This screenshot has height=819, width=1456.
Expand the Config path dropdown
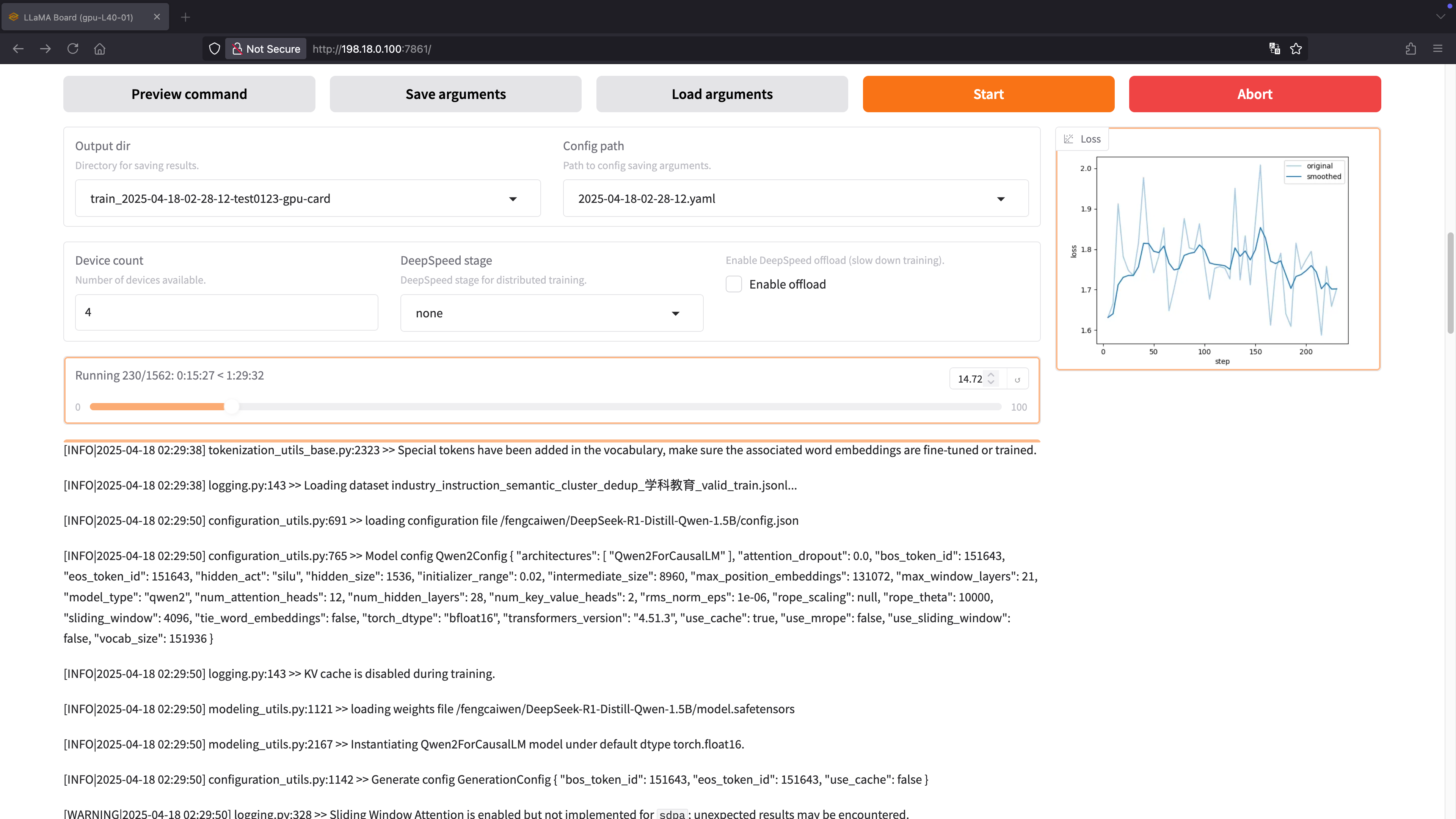[x=1001, y=199]
